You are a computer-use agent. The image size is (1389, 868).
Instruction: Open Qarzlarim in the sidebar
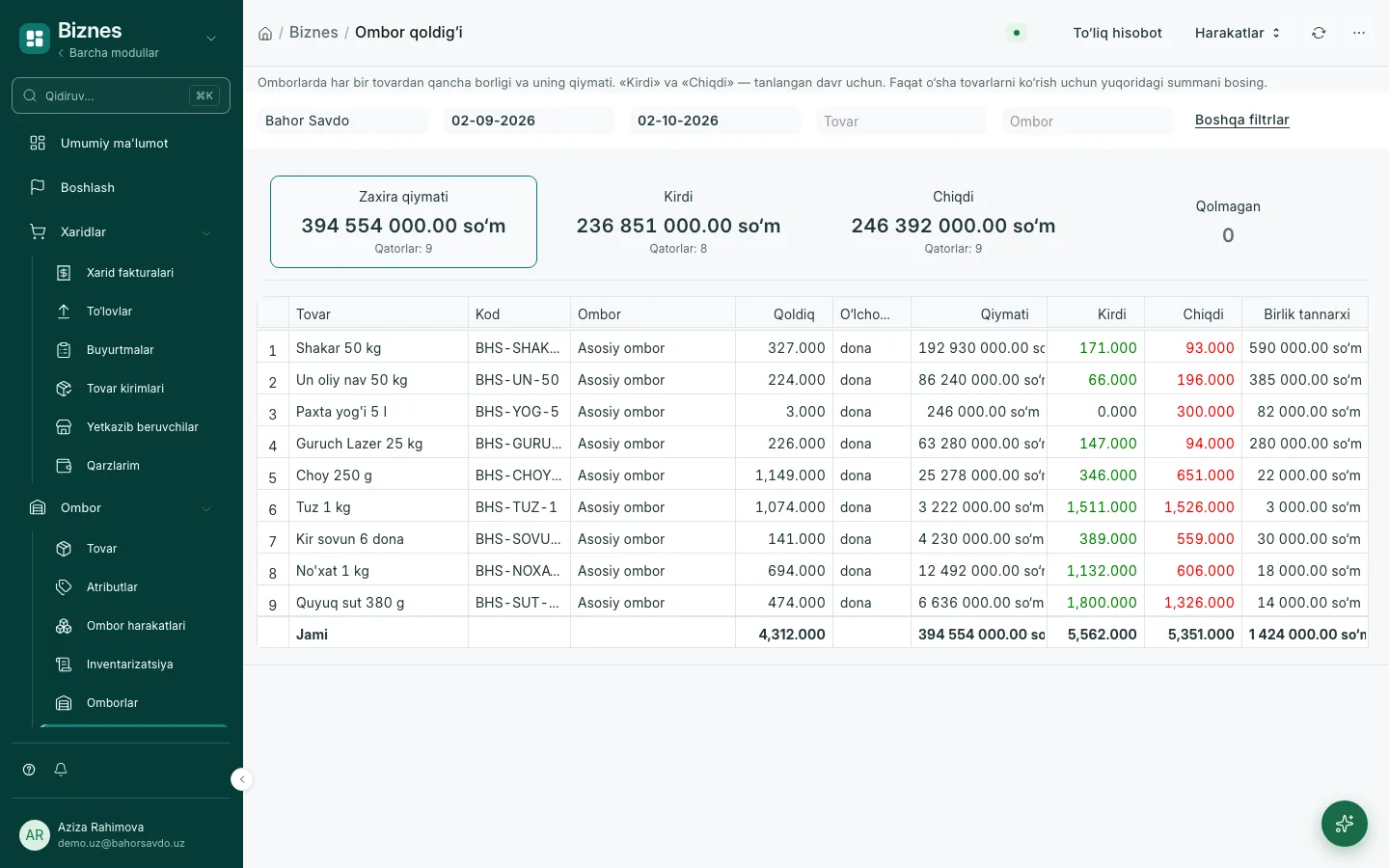click(x=130, y=466)
